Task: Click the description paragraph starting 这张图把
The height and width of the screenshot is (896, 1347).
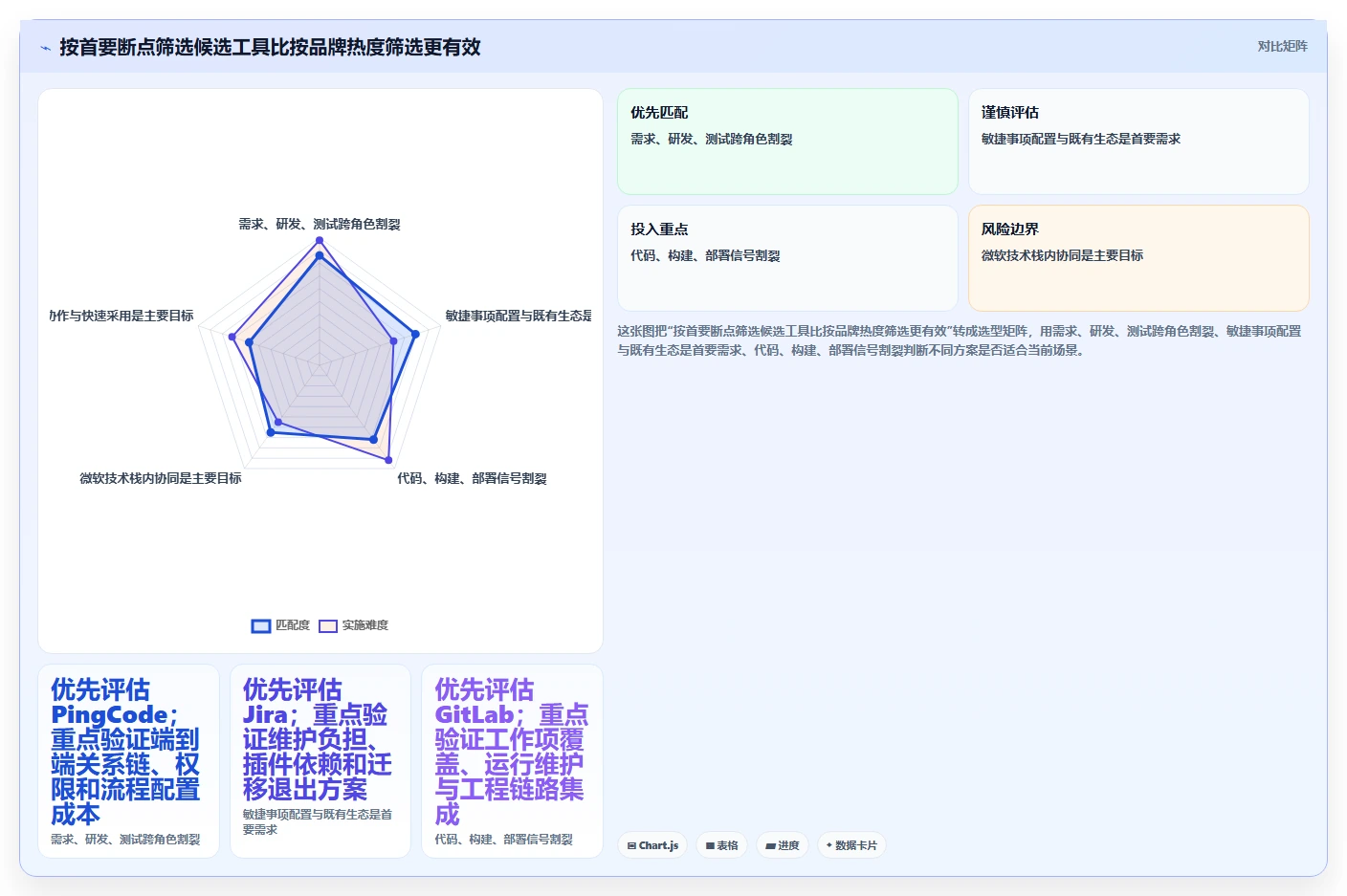Action: (x=960, y=340)
